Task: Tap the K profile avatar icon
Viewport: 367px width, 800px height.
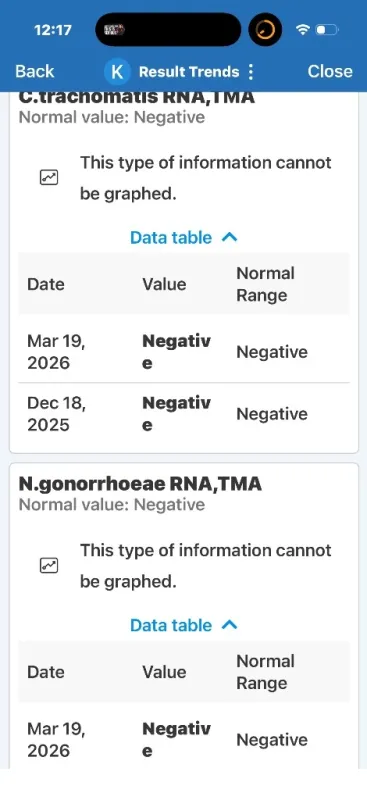Action: (x=117, y=72)
